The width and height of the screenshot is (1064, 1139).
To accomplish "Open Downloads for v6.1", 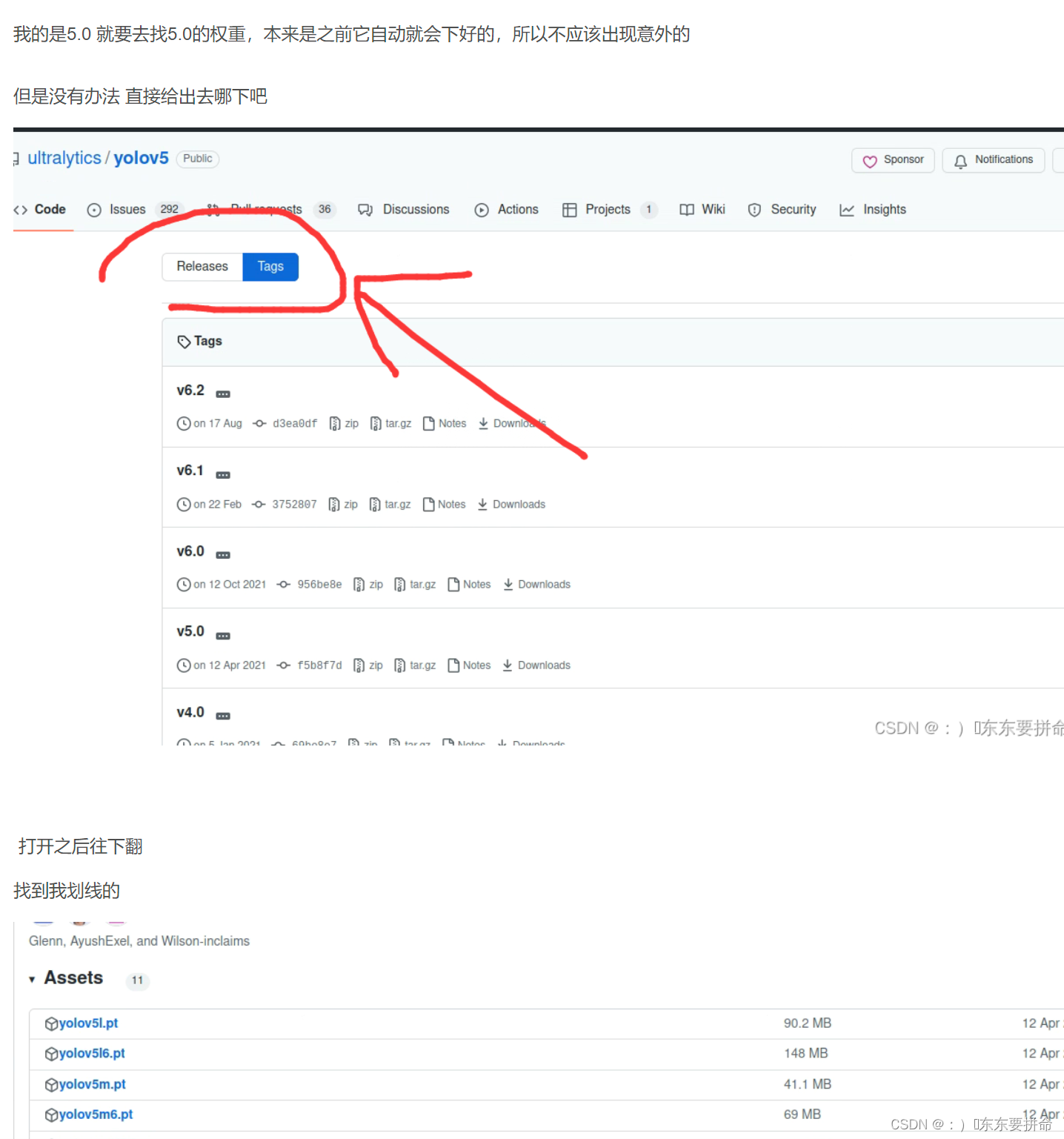I will pyautogui.click(x=511, y=505).
